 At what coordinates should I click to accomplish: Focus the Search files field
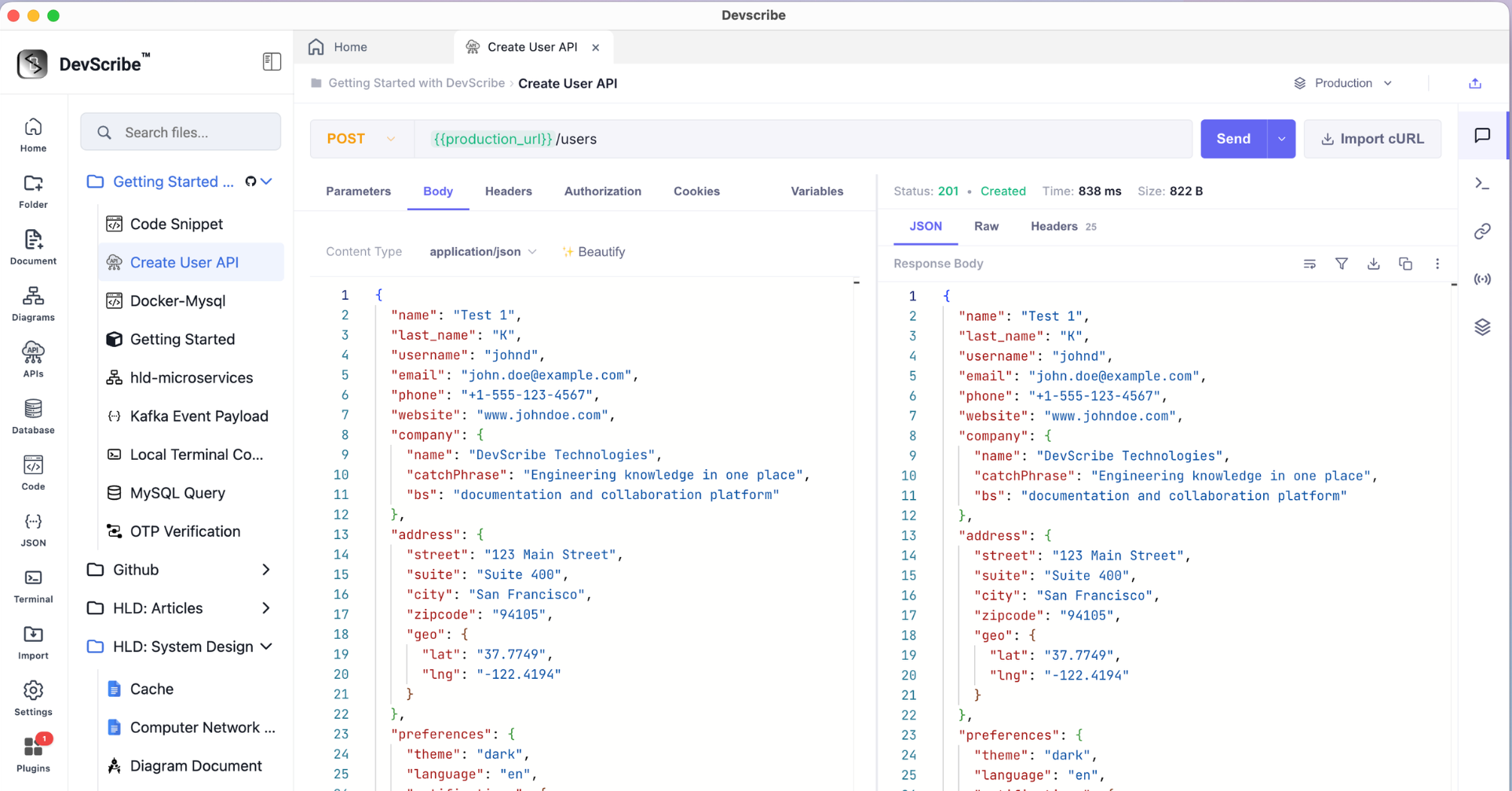click(181, 132)
